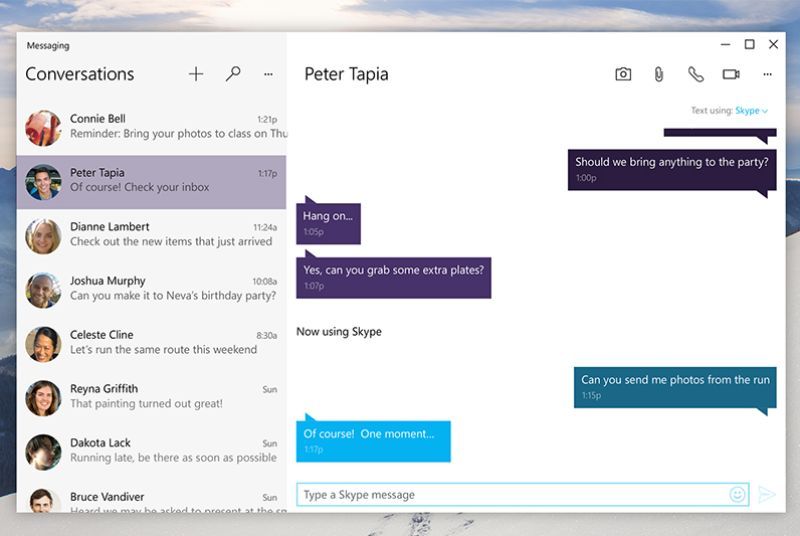Open chat header more options menu
The width and height of the screenshot is (800, 536).
click(x=767, y=74)
